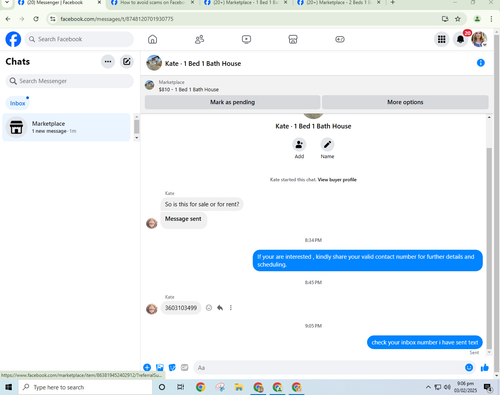Click the Search Facebook field
Screen dimensions: 500x395
click(x=79, y=39)
